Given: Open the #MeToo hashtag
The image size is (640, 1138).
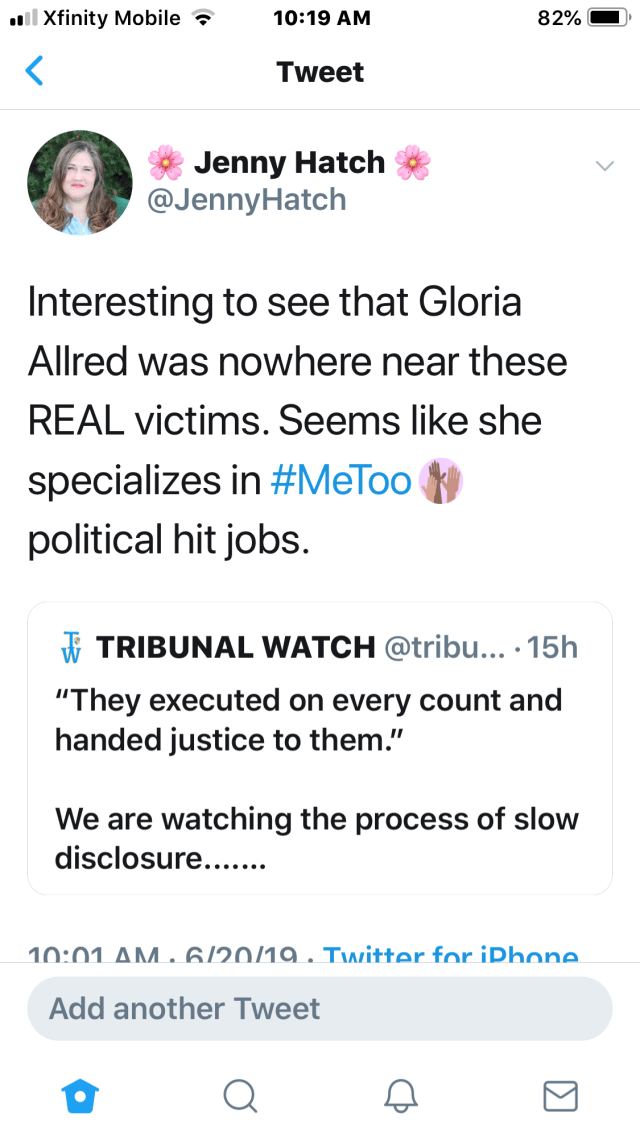Looking at the screenshot, I should click(x=342, y=482).
